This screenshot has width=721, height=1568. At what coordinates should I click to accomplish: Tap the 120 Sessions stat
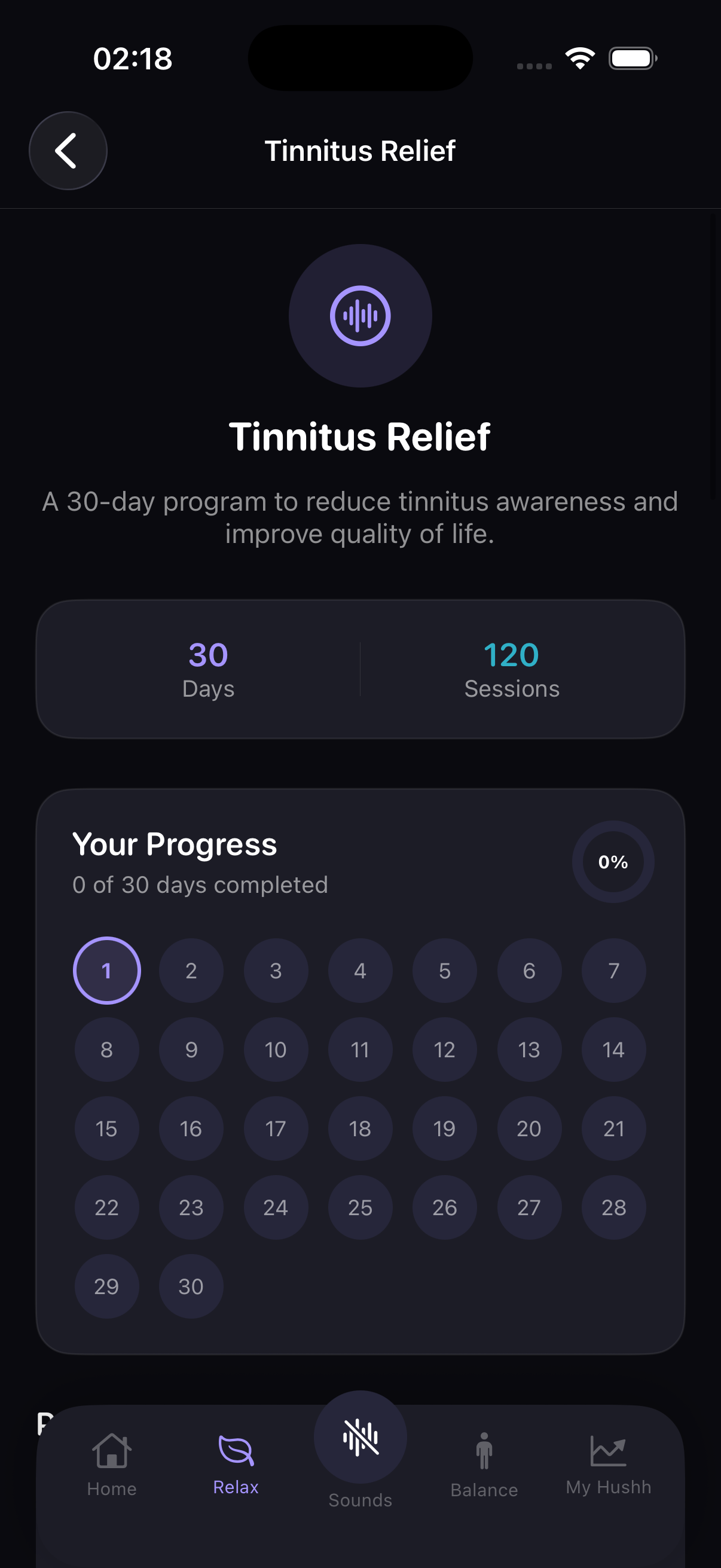click(x=512, y=669)
